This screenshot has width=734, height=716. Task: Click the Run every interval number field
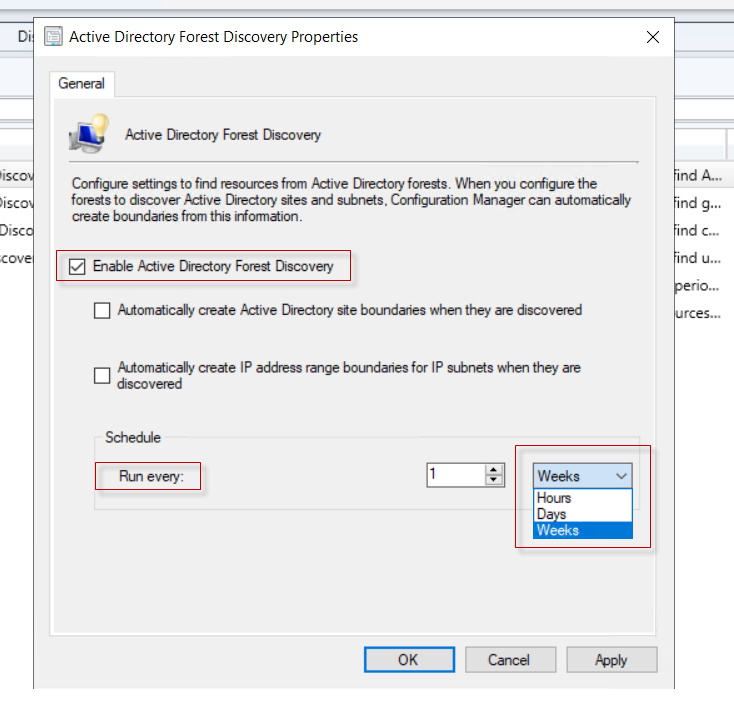click(456, 475)
